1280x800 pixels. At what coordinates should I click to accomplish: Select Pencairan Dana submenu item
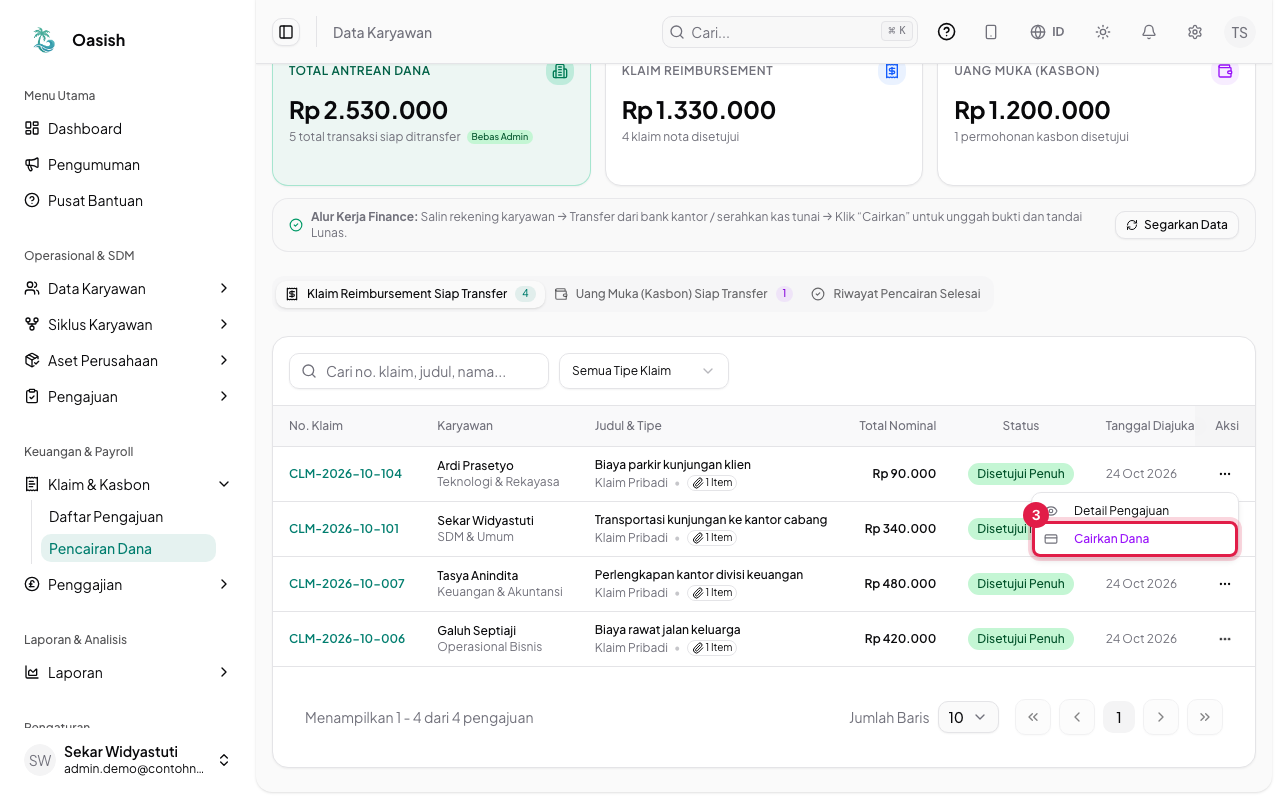coord(128,548)
